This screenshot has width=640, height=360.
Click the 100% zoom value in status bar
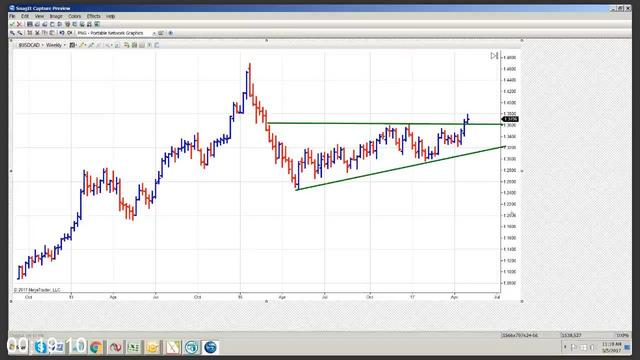(622, 336)
